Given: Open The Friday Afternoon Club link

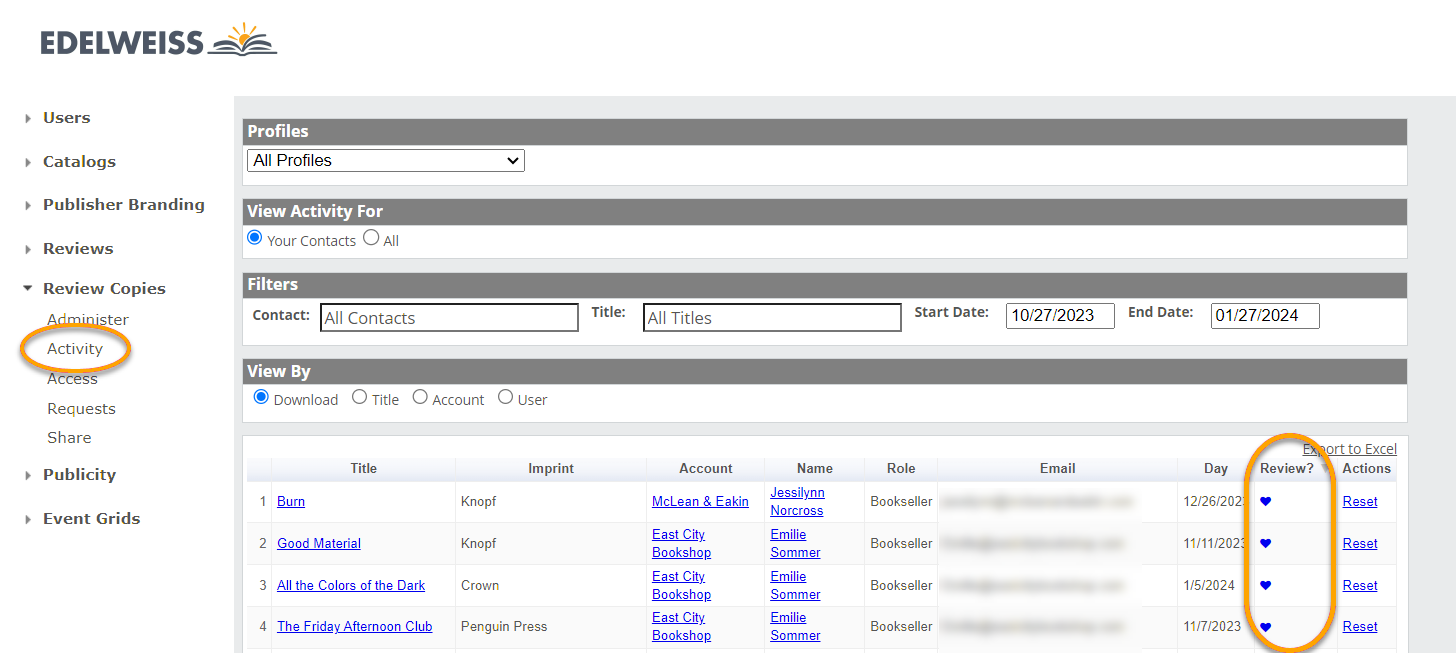Looking at the screenshot, I should tap(355, 627).
